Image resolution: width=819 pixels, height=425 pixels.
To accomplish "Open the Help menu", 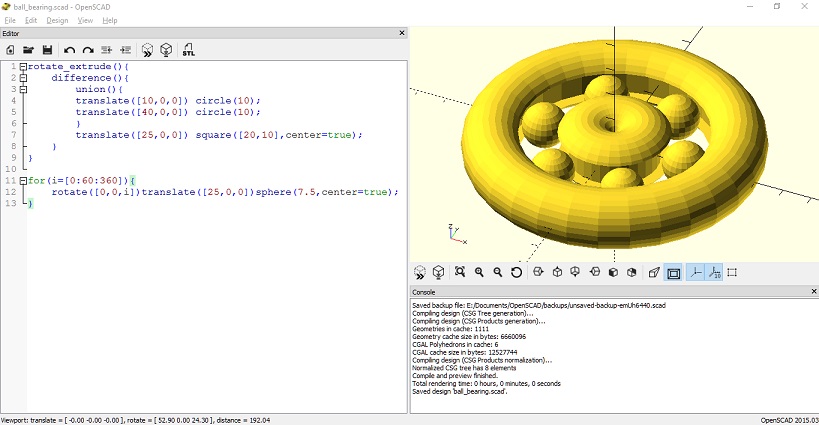I will coord(110,20).
